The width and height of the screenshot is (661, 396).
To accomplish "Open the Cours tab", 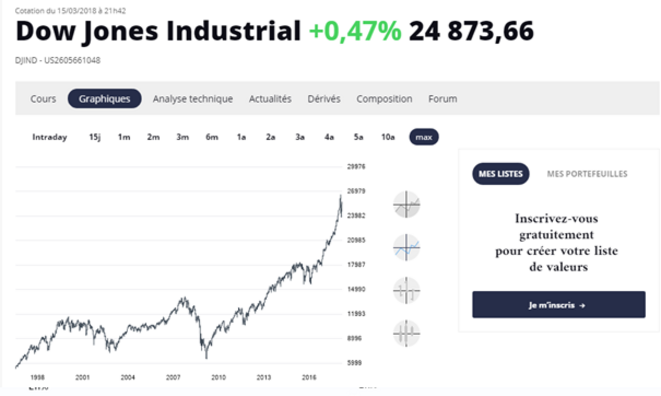I will tap(43, 99).
